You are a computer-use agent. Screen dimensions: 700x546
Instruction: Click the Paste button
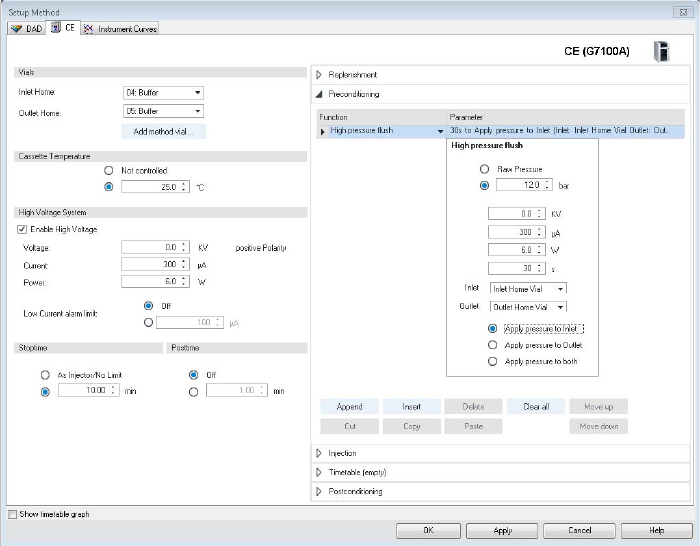[473, 426]
